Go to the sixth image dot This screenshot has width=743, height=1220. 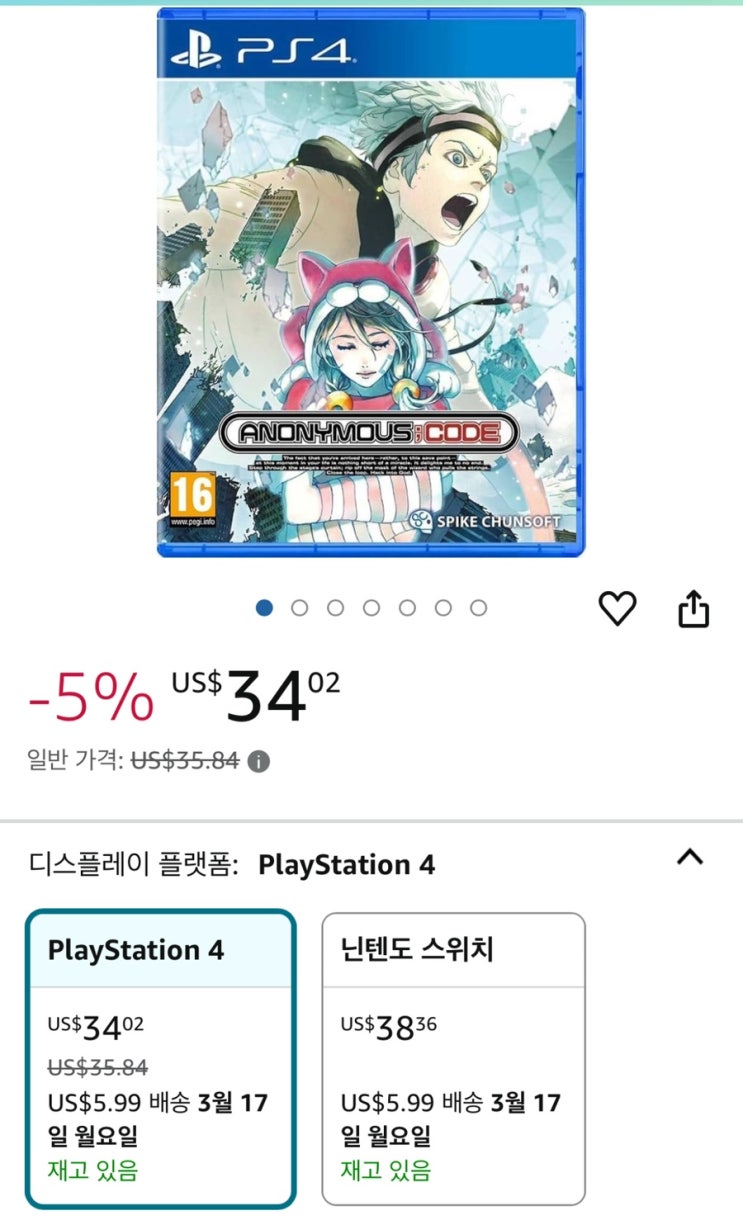[443, 608]
